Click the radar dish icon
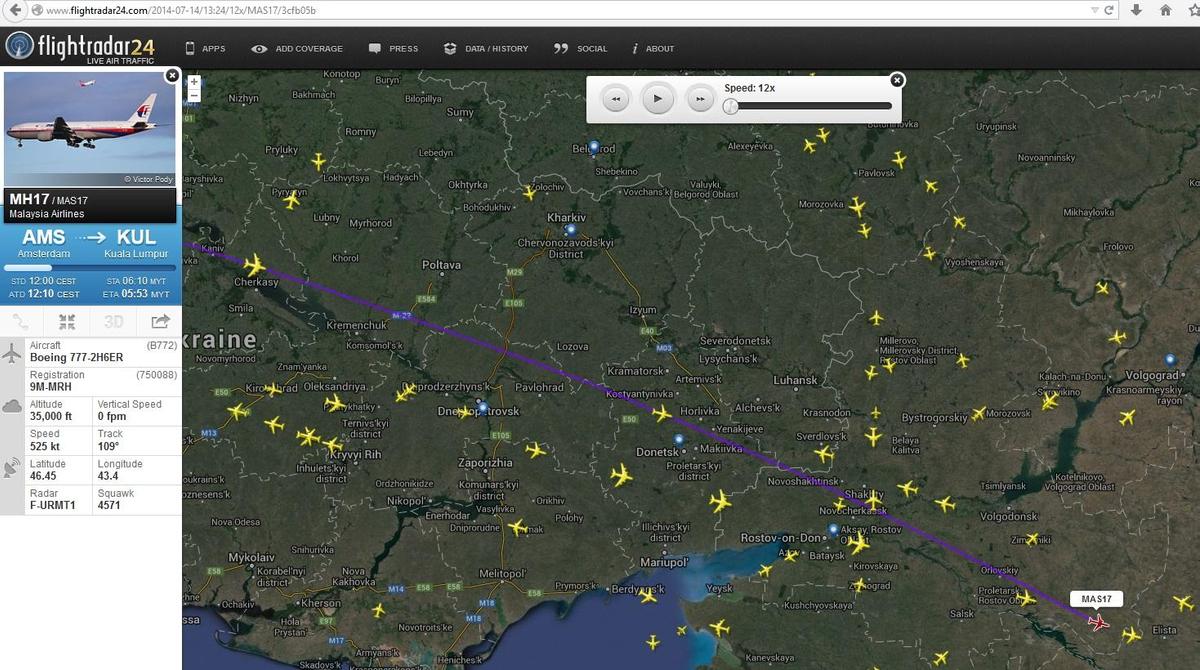The image size is (1200, 670). click(x=13, y=467)
